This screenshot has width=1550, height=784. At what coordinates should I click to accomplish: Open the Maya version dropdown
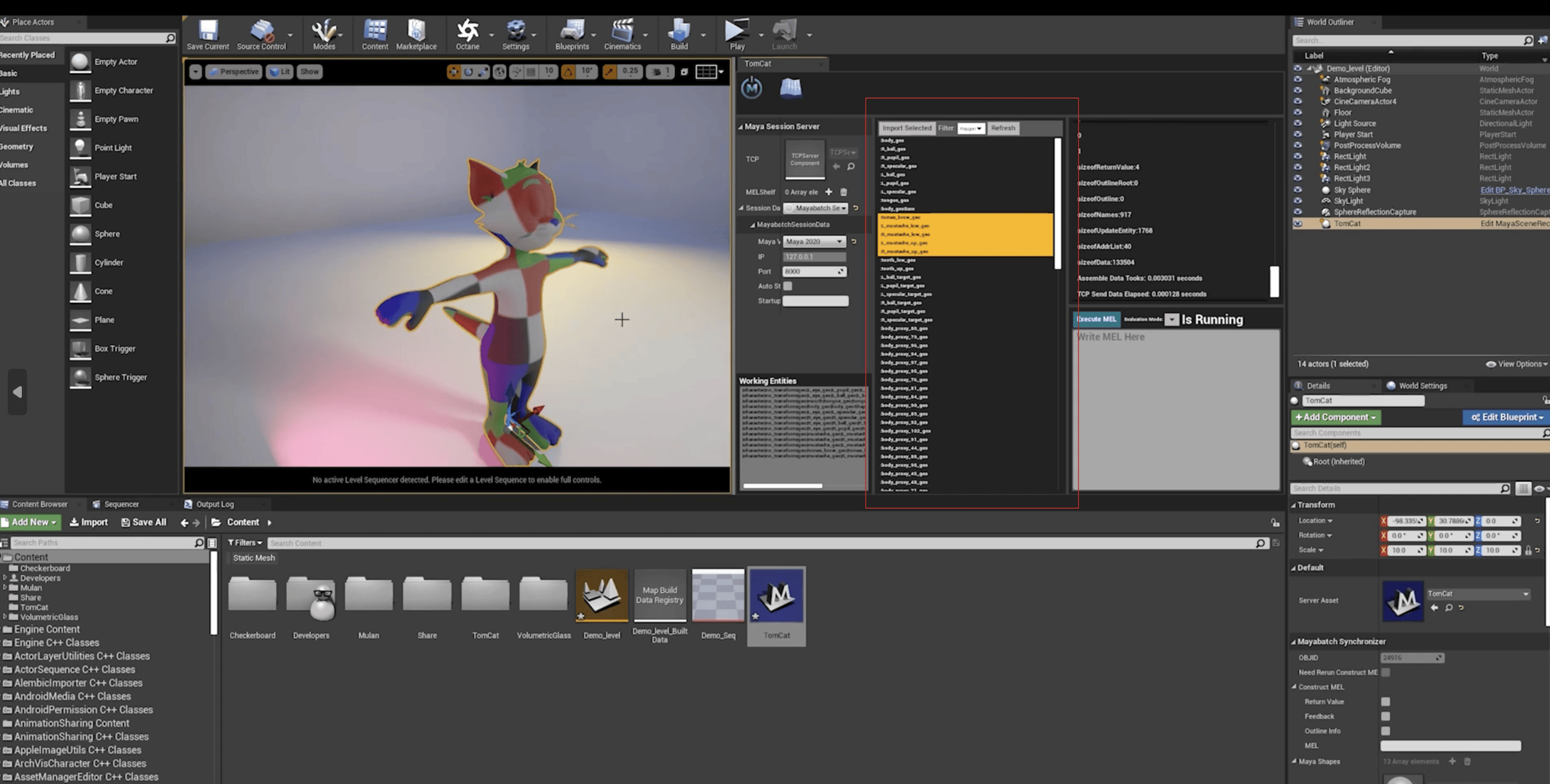[x=814, y=241]
